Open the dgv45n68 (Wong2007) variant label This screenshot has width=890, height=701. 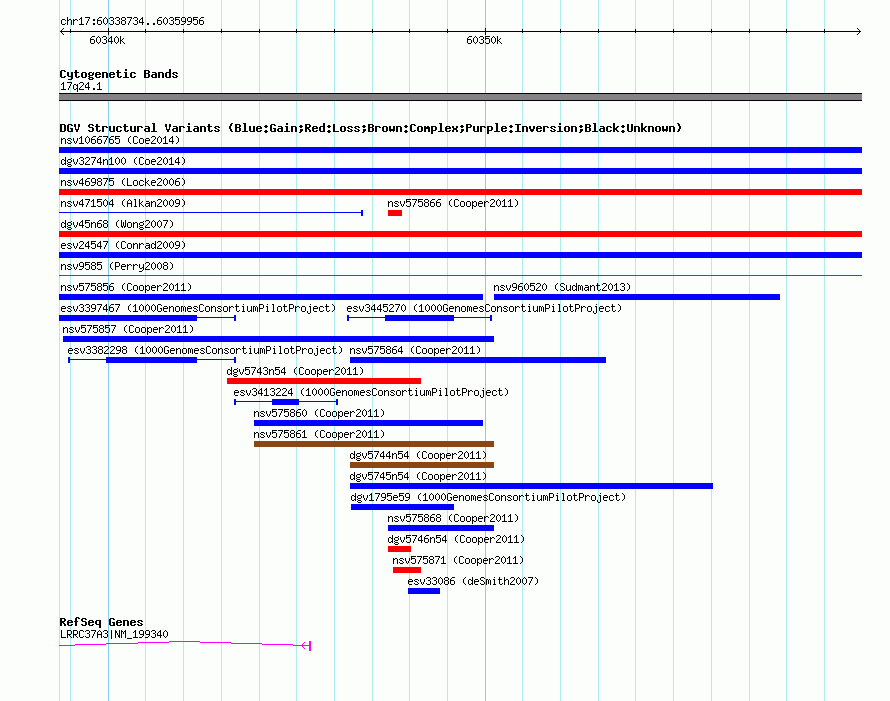(117, 224)
